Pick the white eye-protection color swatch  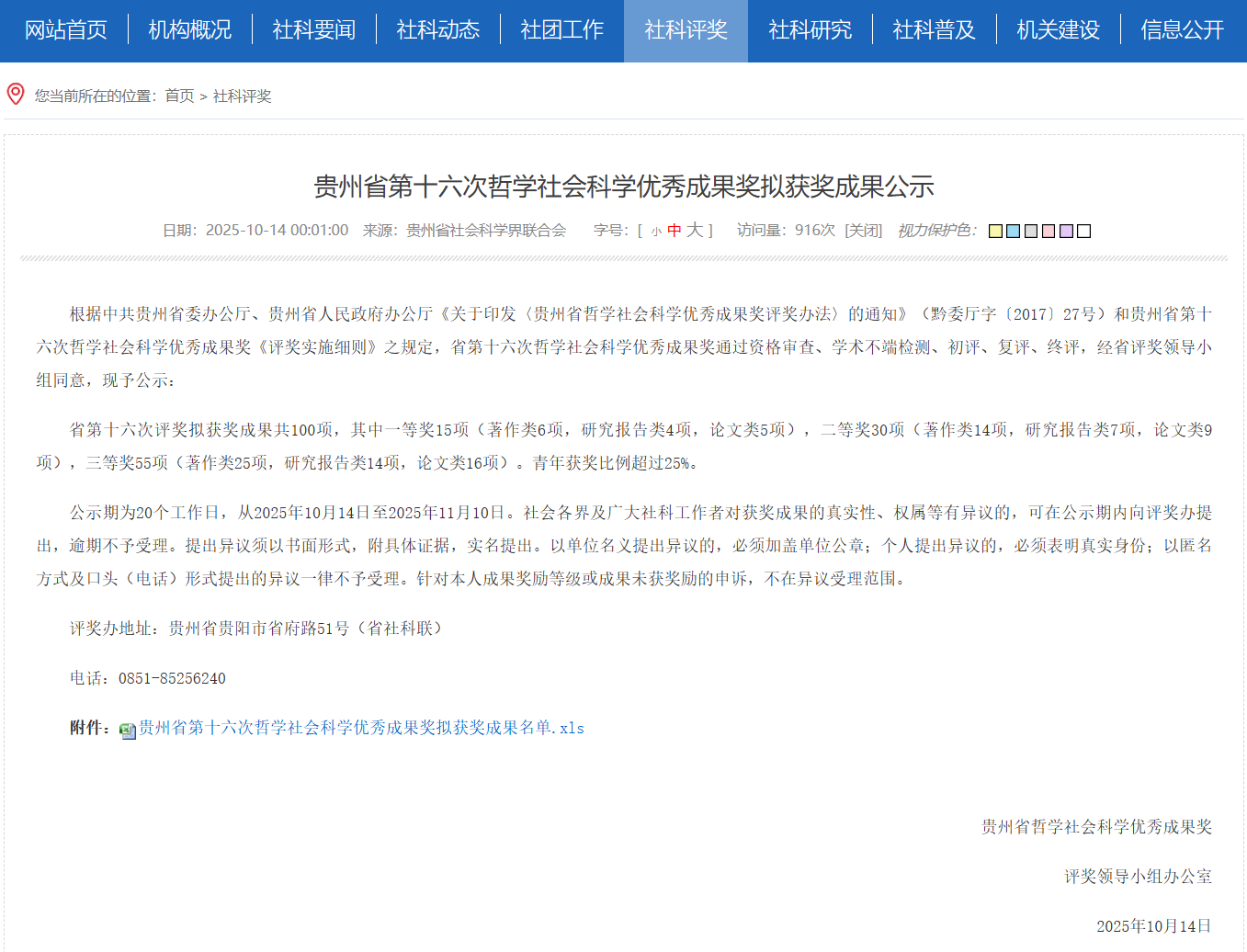pyautogui.click(x=1084, y=232)
